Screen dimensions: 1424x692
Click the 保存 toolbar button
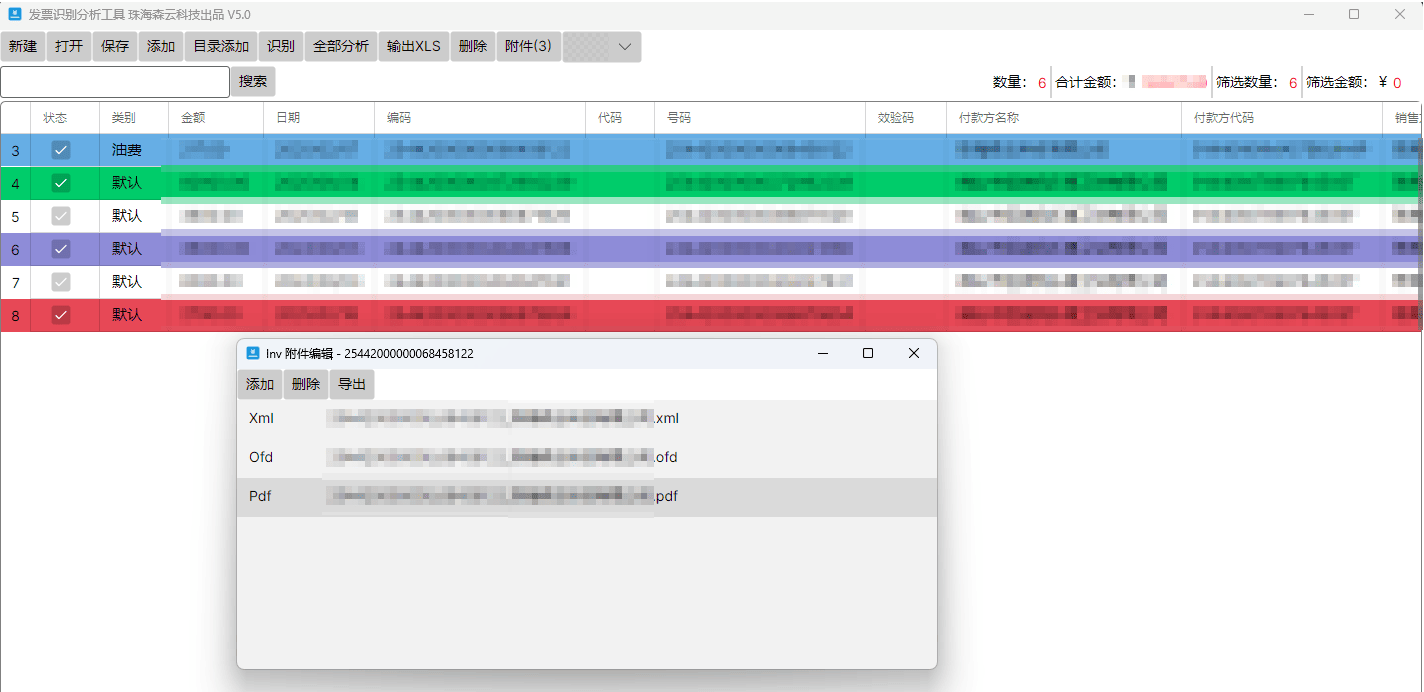(115, 47)
